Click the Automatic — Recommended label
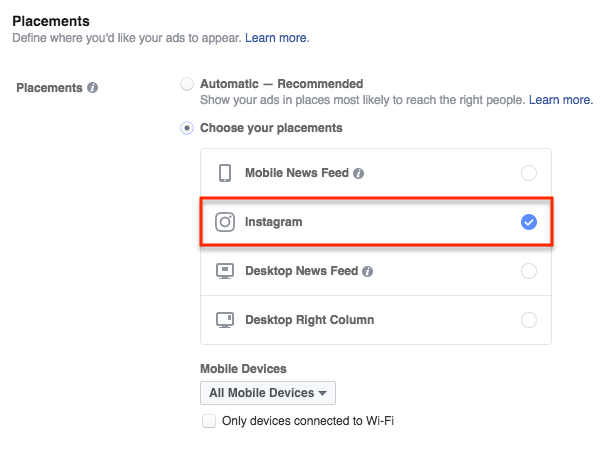610x449 pixels. click(282, 84)
